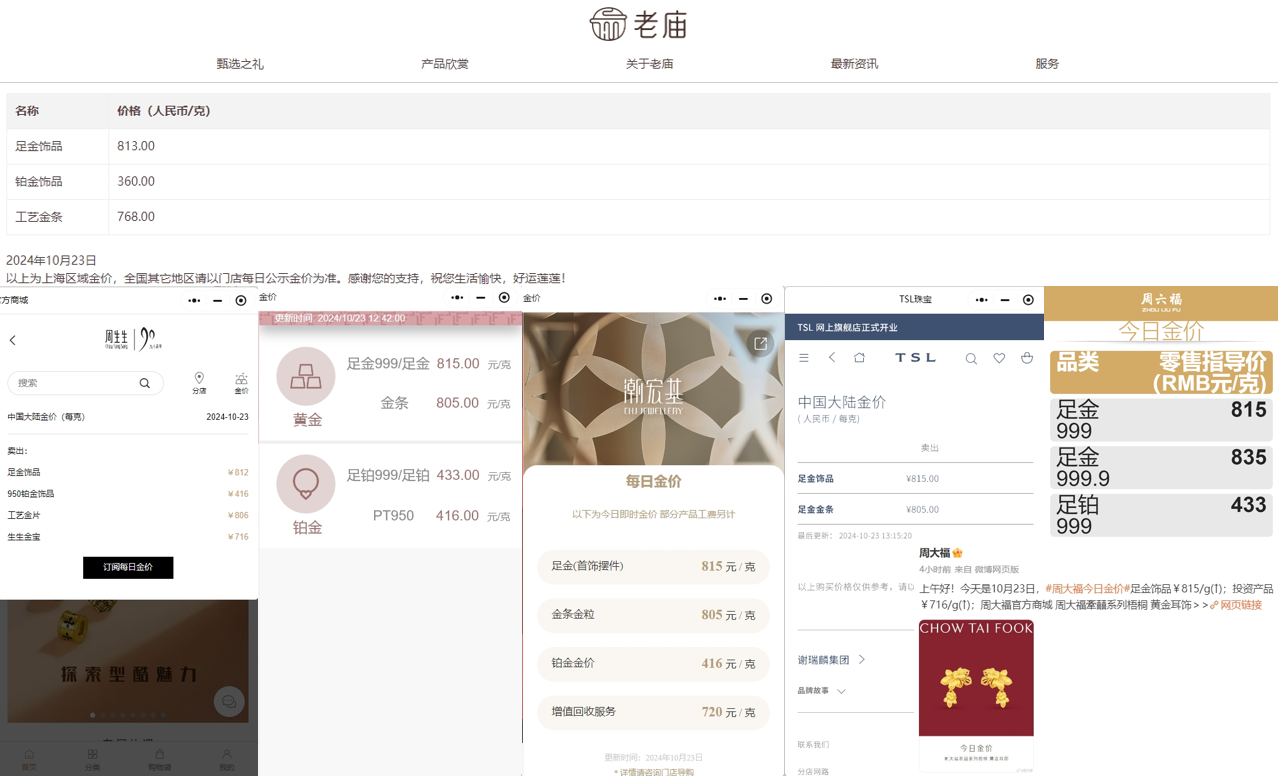Open the TSL hamburger menu

(803, 358)
